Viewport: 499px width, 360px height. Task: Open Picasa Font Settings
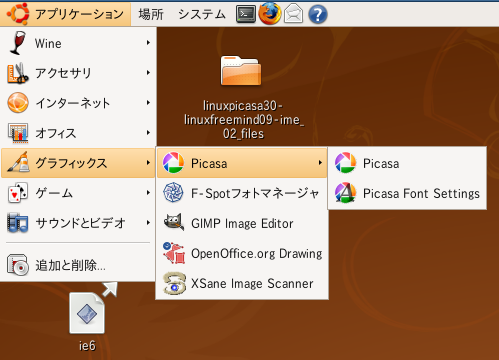tap(407, 193)
